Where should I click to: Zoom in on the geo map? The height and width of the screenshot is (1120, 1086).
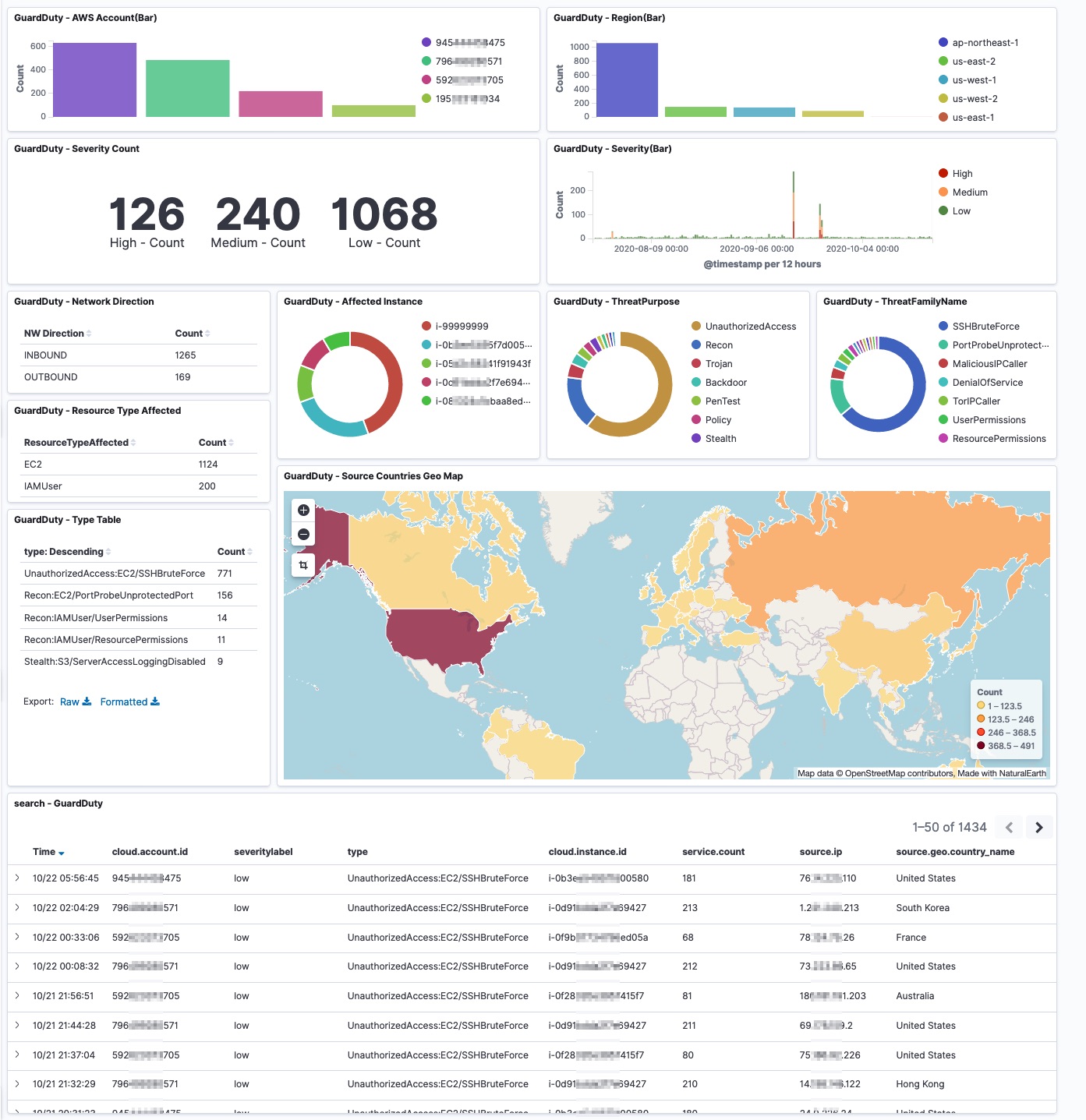pos(303,511)
